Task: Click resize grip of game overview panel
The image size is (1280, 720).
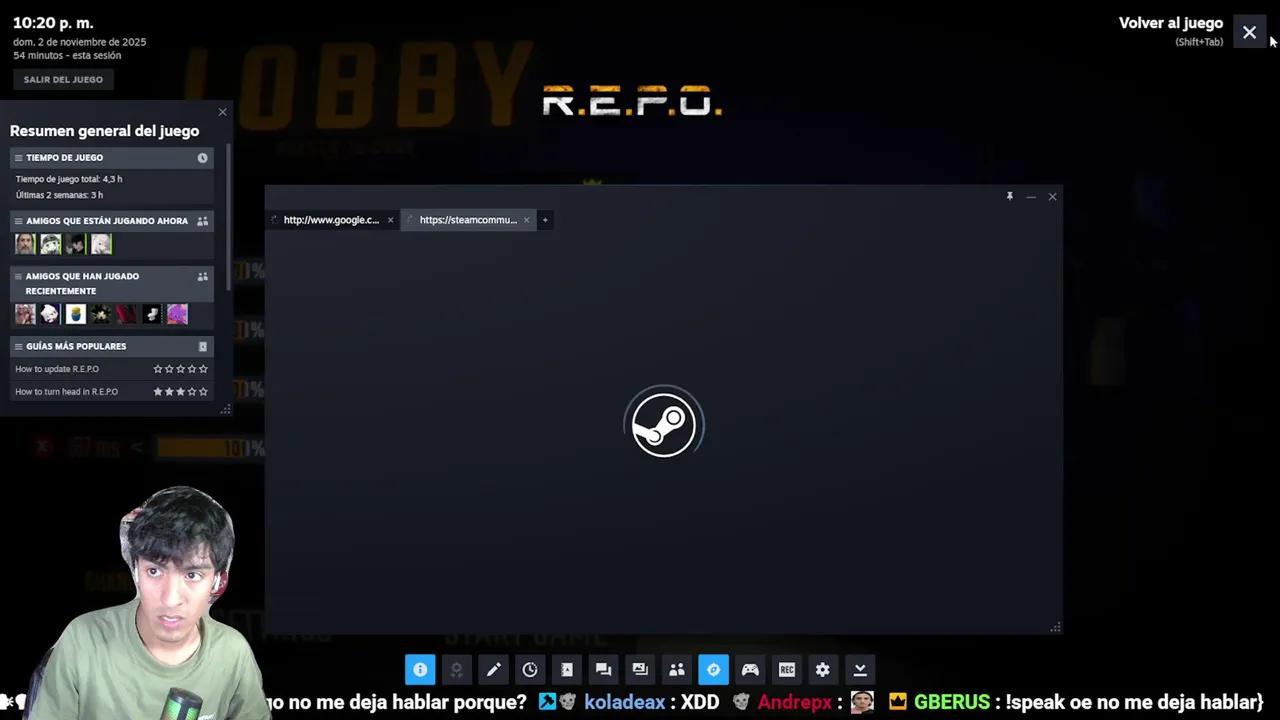Action: pos(226,409)
